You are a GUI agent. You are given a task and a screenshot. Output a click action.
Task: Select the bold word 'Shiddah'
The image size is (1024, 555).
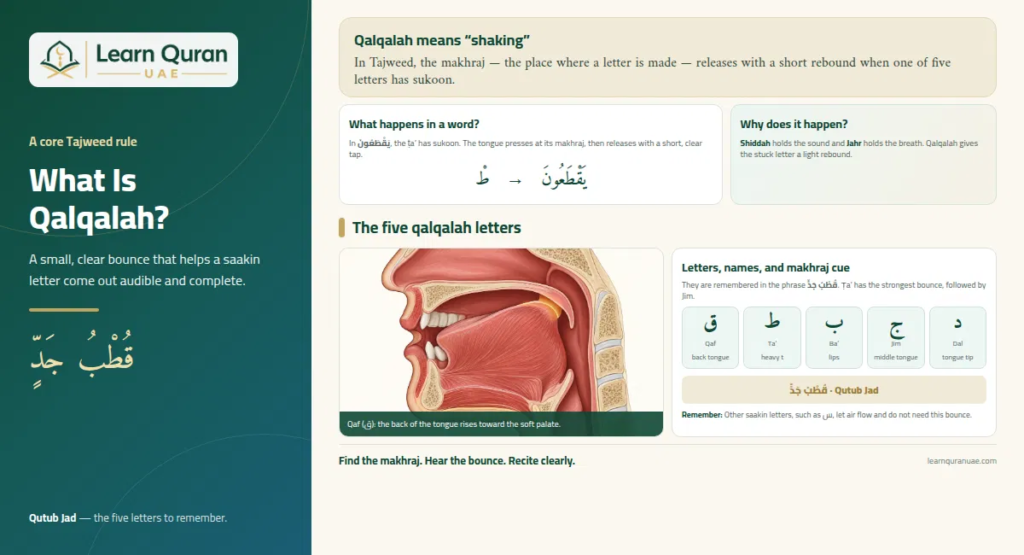[755, 143]
